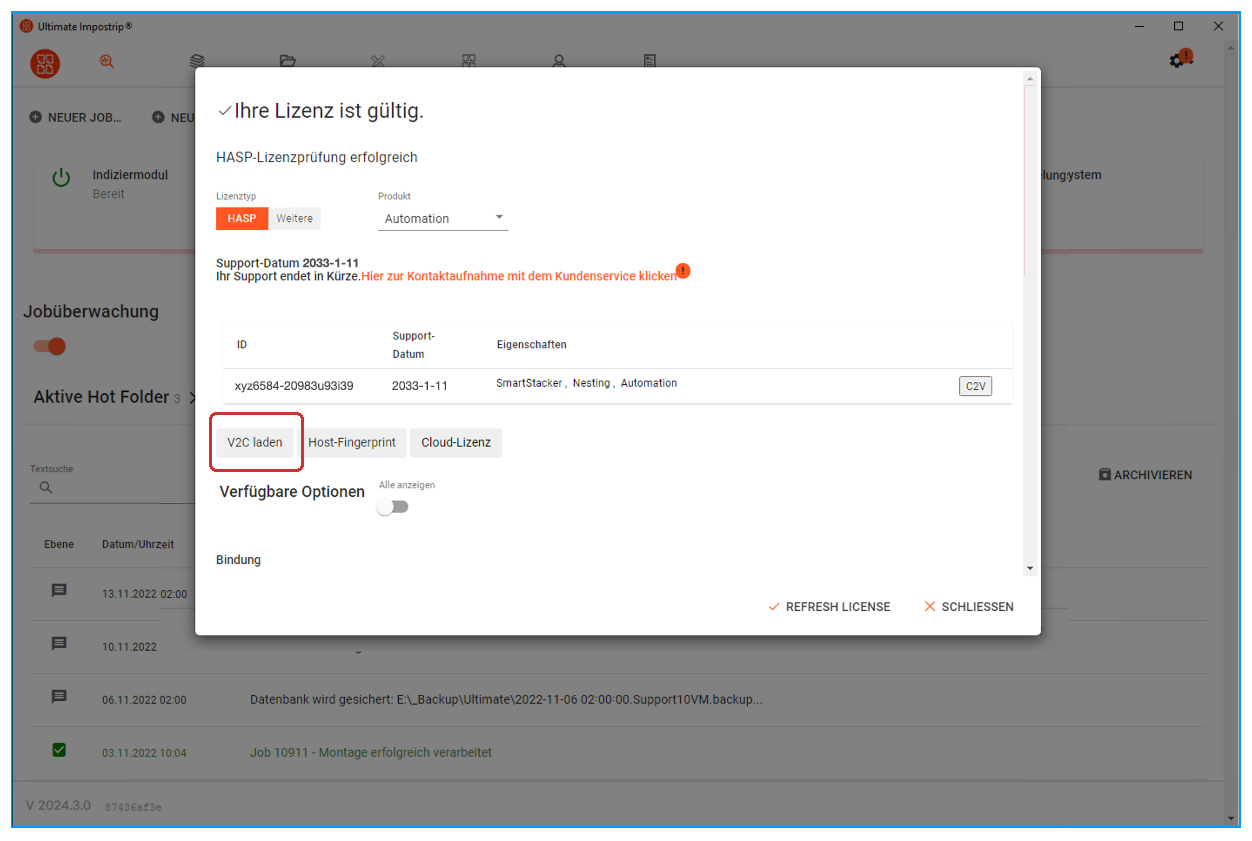Switch to the Weitere license type tab
Viewport: 1252px width, 841px height.
(x=295, y=218)
